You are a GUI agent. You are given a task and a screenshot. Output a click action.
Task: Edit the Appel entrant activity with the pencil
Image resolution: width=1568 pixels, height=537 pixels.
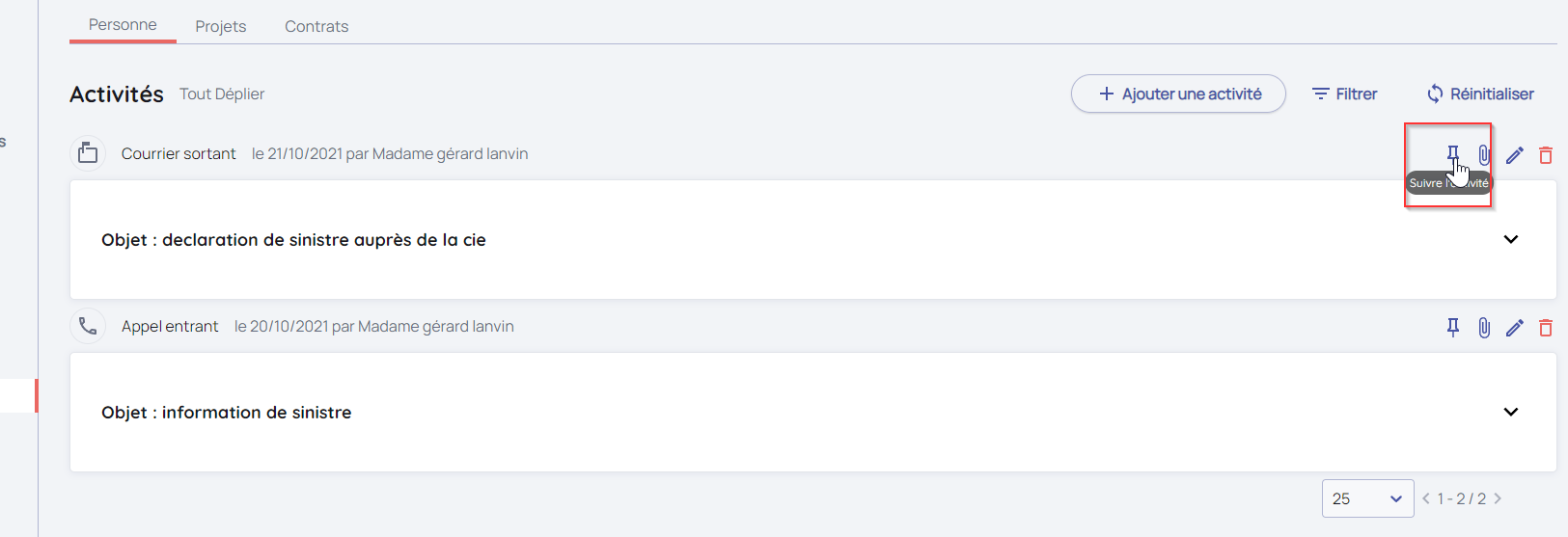click(x=1515, y=328)
